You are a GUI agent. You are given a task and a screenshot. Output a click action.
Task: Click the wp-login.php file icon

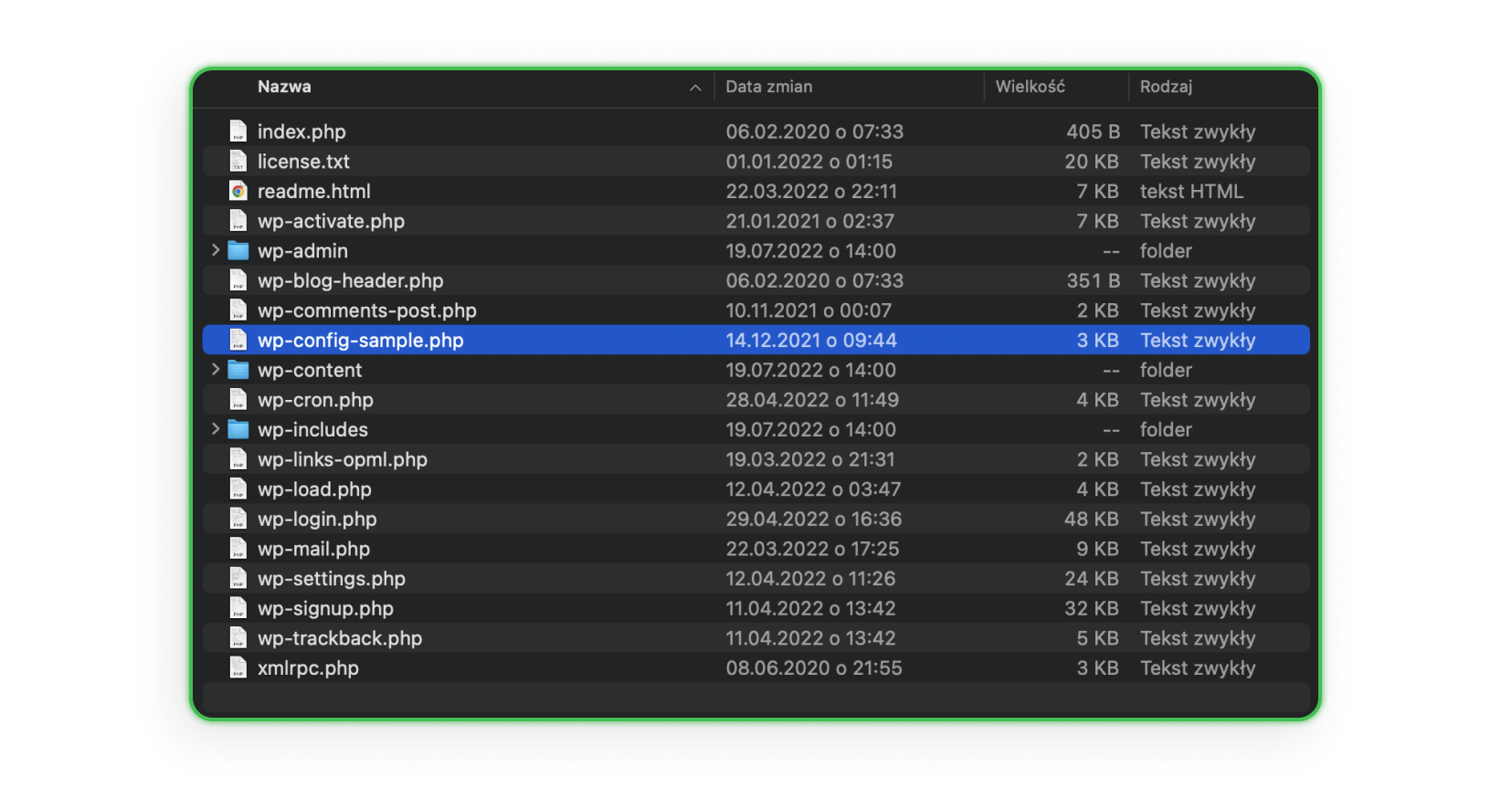(x=238, y=519)
